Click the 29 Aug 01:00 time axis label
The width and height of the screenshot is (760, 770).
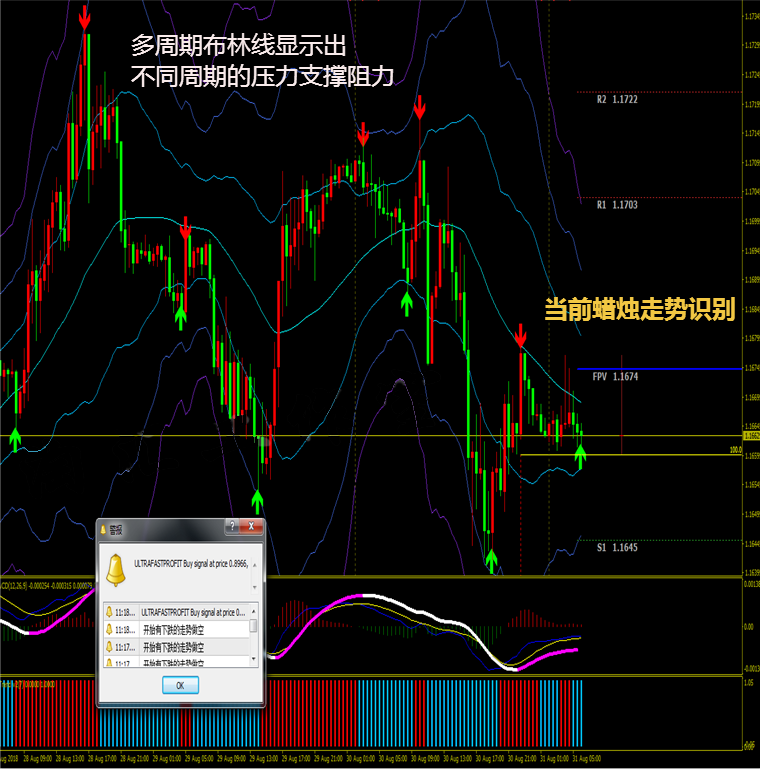click(x=166, y=759)
